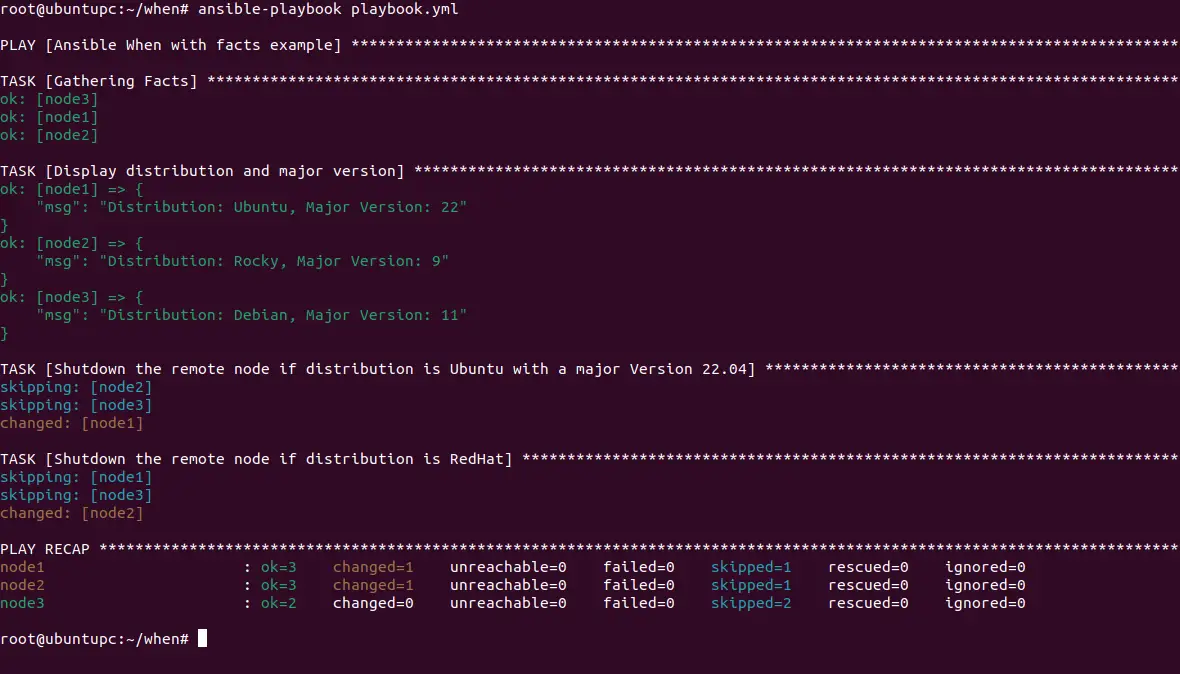Click the node3 entry in the play recap

coord(22,602)
